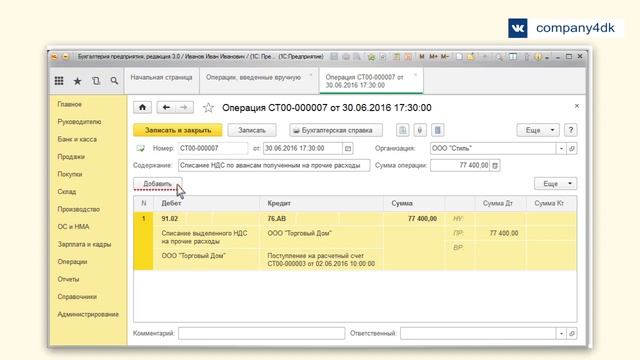Click the Комментарий input field
Image resolution: width=640 pixels, height=360 pixels.
[261, 333]
